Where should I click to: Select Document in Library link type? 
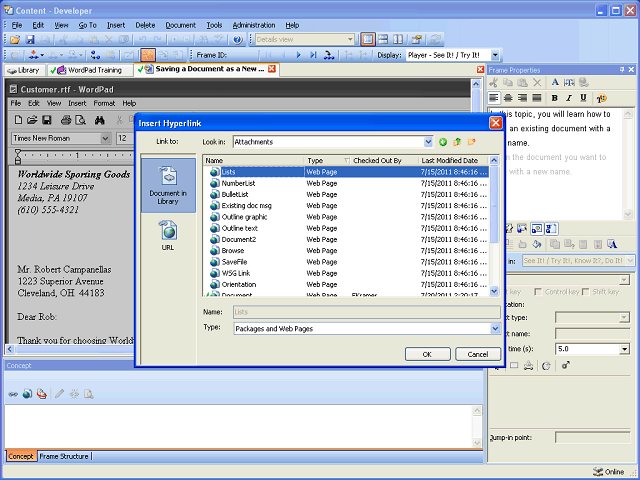(x=168, y=186)
